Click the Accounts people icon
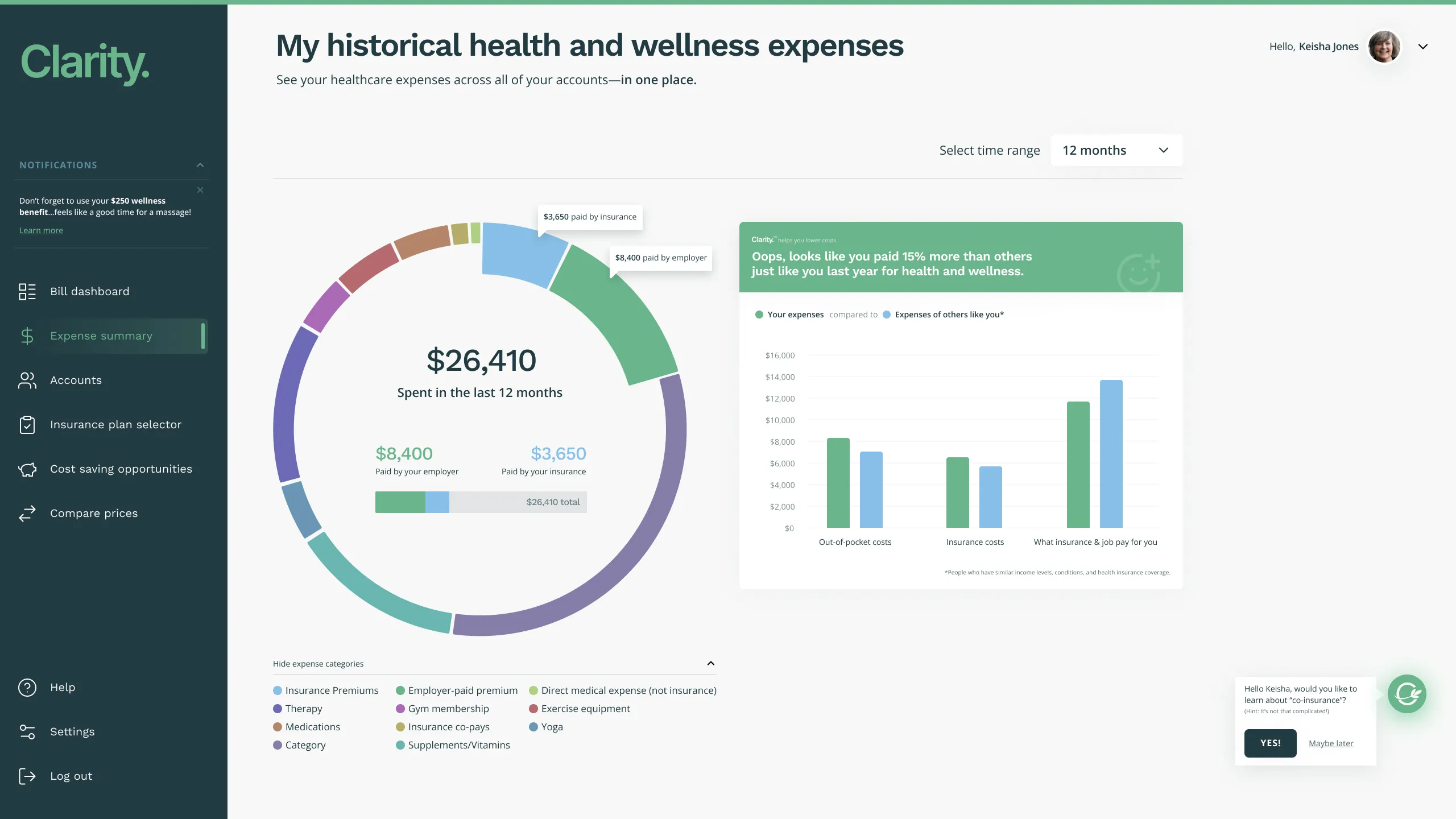This screenshot has height=819, width=1456. [x=27, y=380]
